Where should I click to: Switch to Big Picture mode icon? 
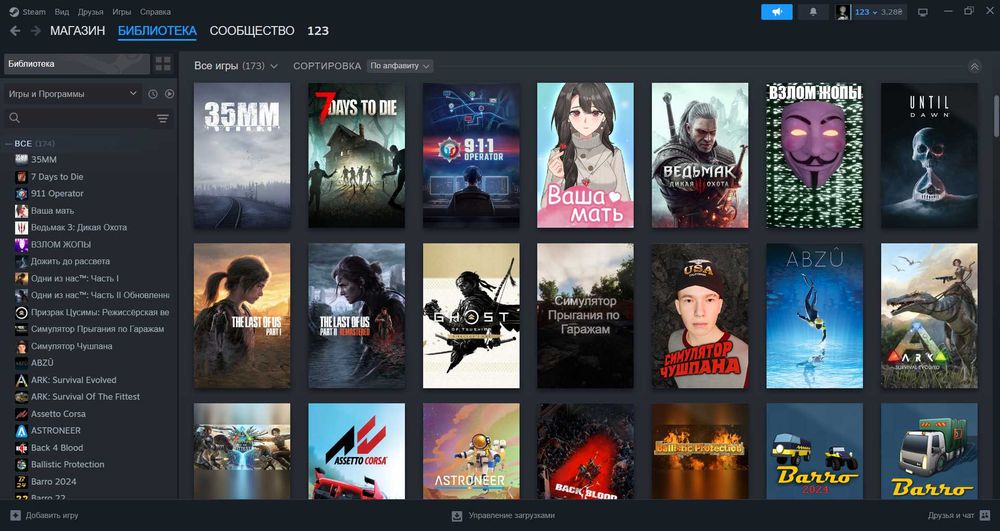pos(922,12)
